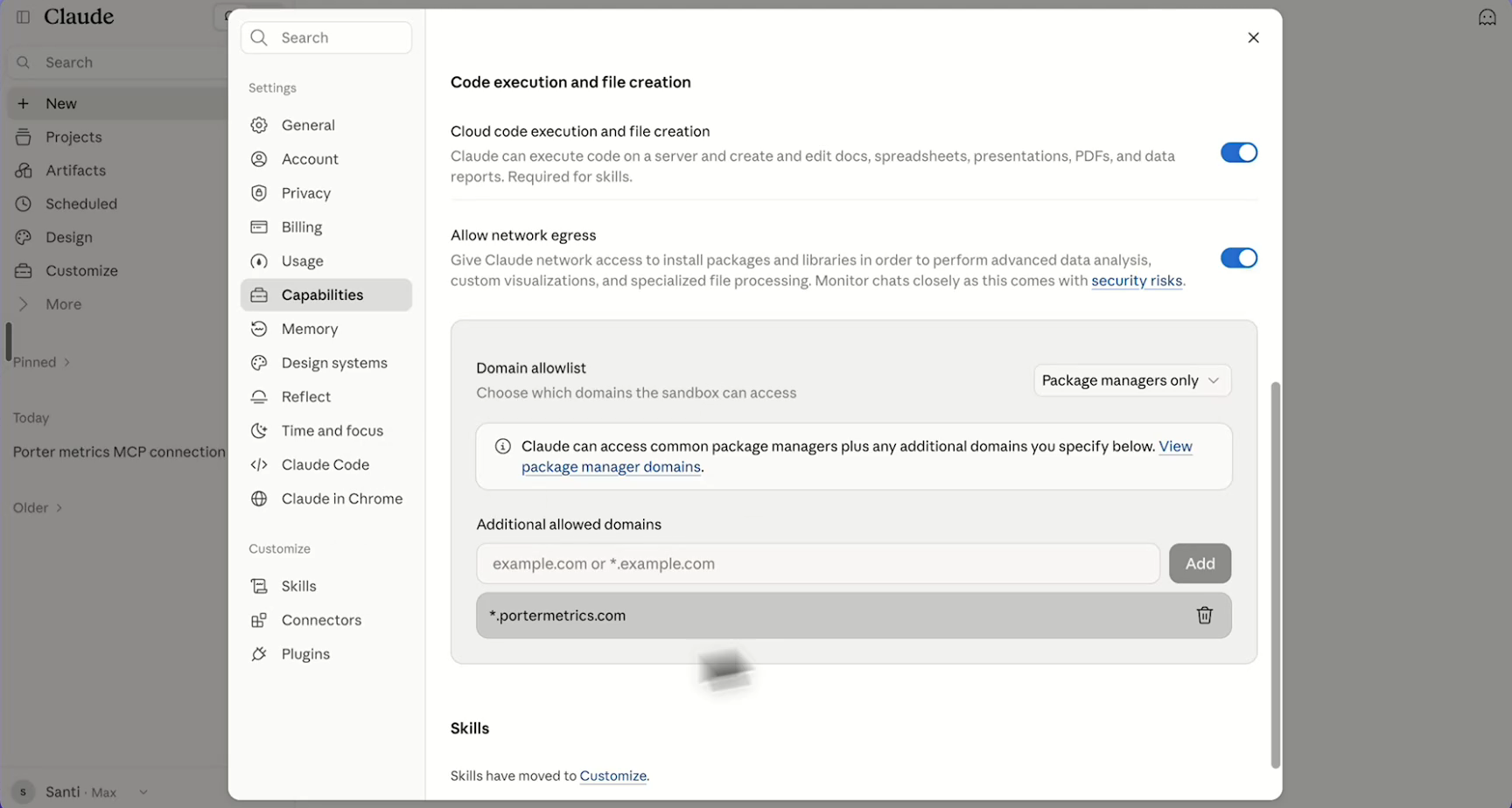1512x808 pixels.
Task: Toggle Cloud code execution and file creation
Action: [1238, 153]
